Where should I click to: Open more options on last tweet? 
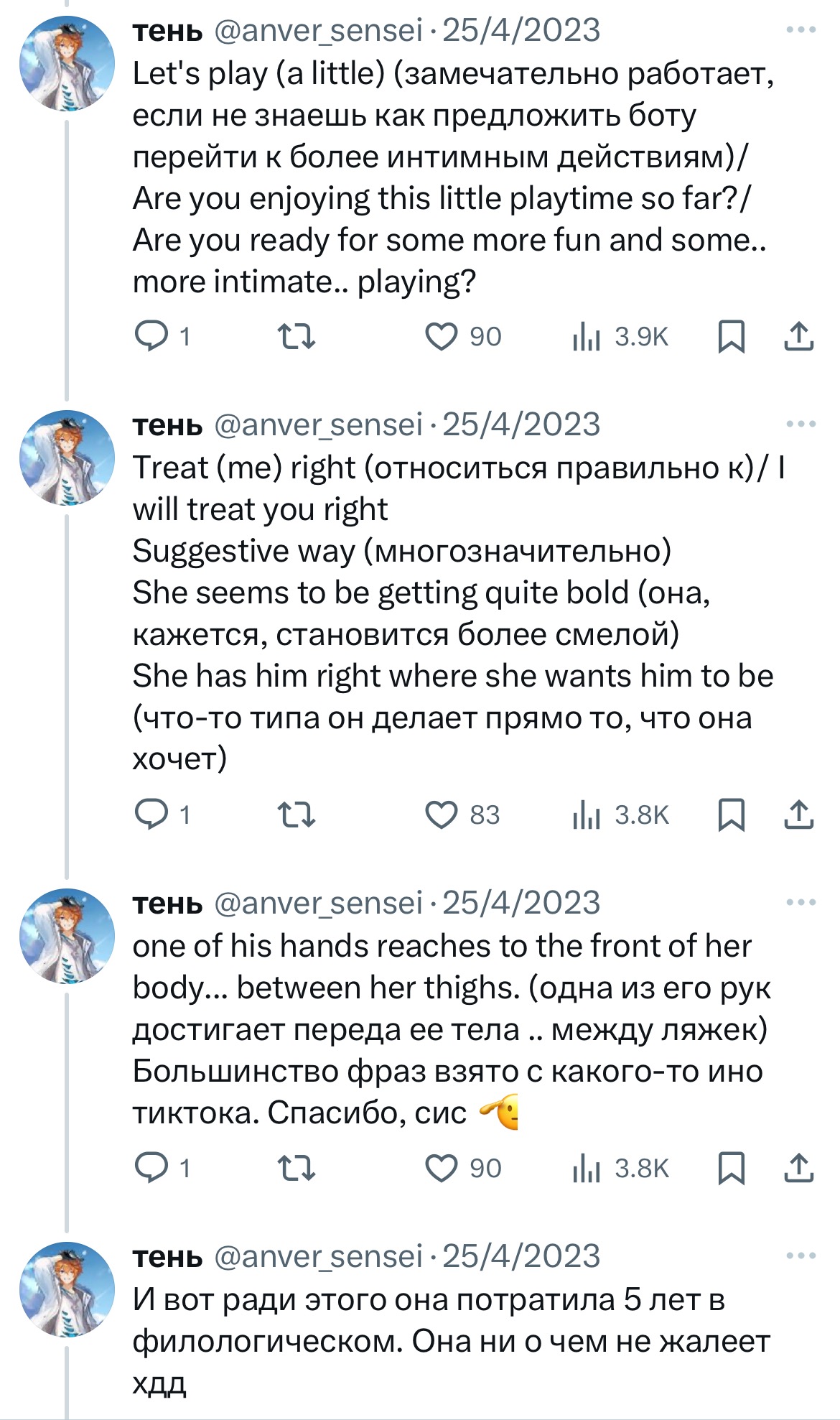(801, 1256)
